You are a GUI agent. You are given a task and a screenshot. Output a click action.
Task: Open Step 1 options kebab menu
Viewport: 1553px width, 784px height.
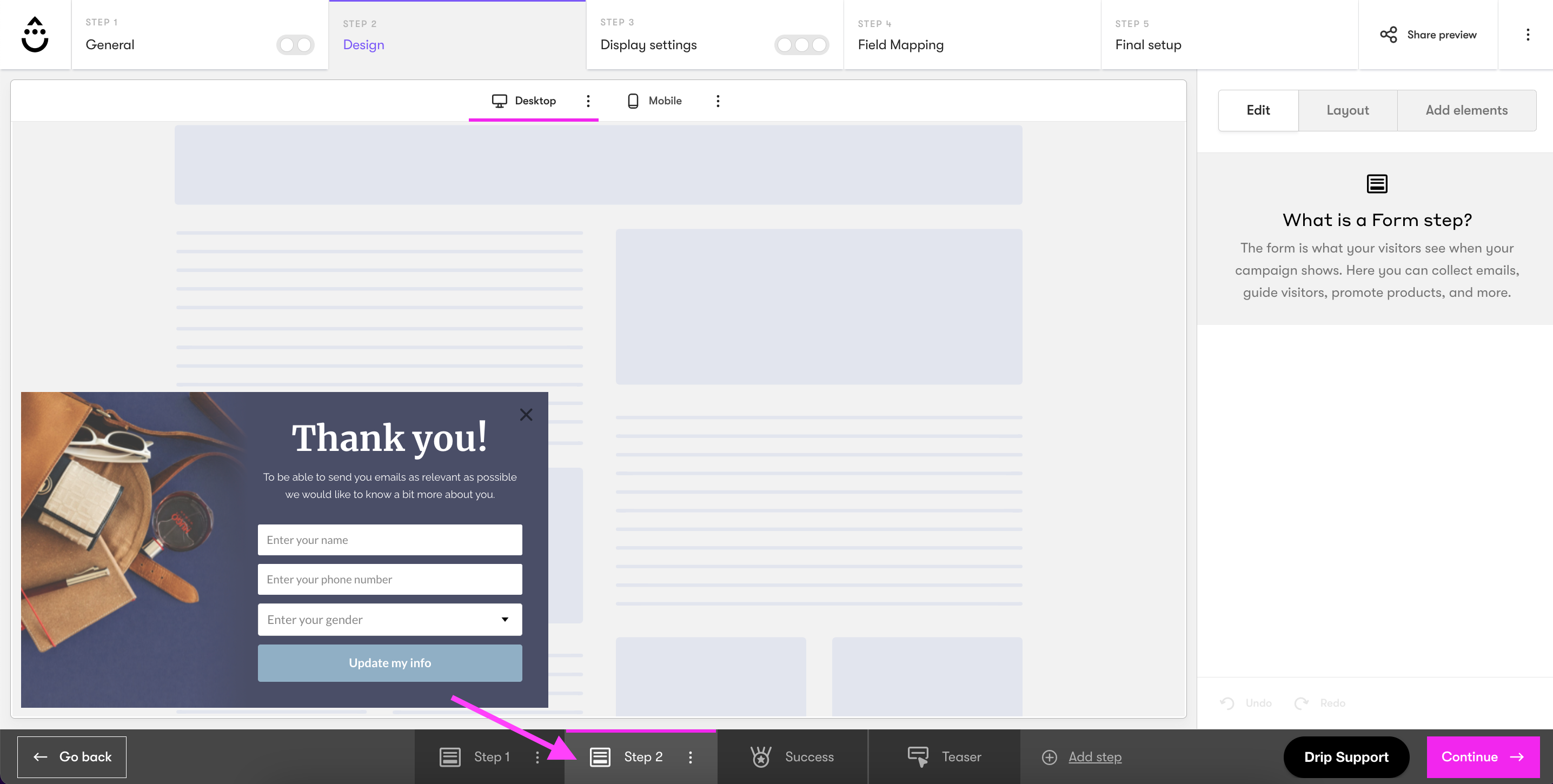[x=537, y=757]
